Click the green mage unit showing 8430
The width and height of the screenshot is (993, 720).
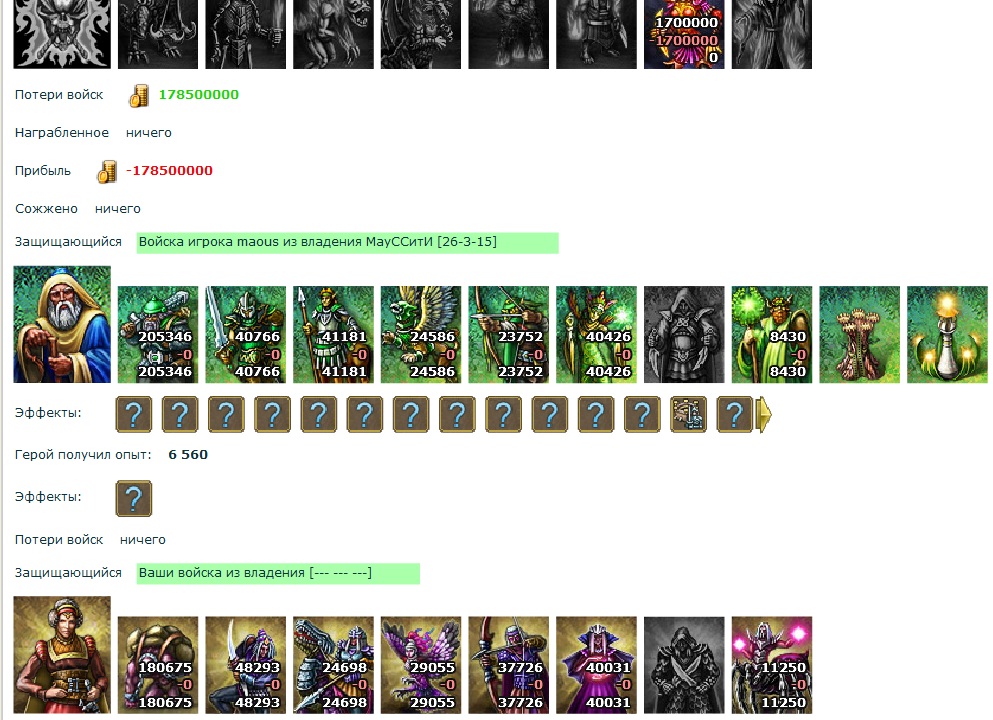(771, 334)
